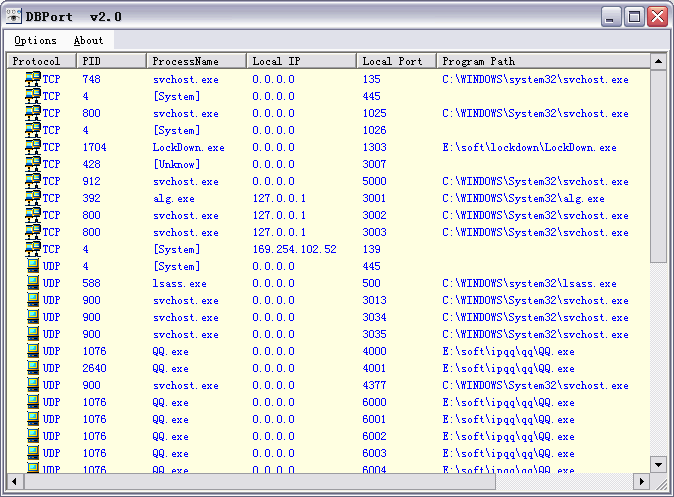Click the horizontal scrollbar thumb
The height and width of the screenshot is (497, 674).
click(x=260, y=481)
